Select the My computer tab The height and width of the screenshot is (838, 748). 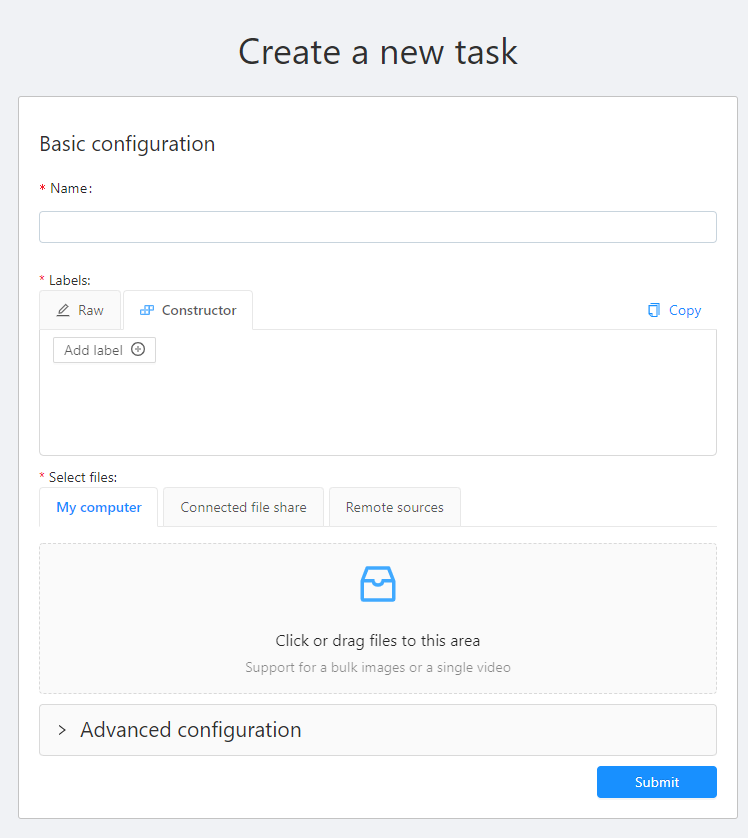point(98,507)
